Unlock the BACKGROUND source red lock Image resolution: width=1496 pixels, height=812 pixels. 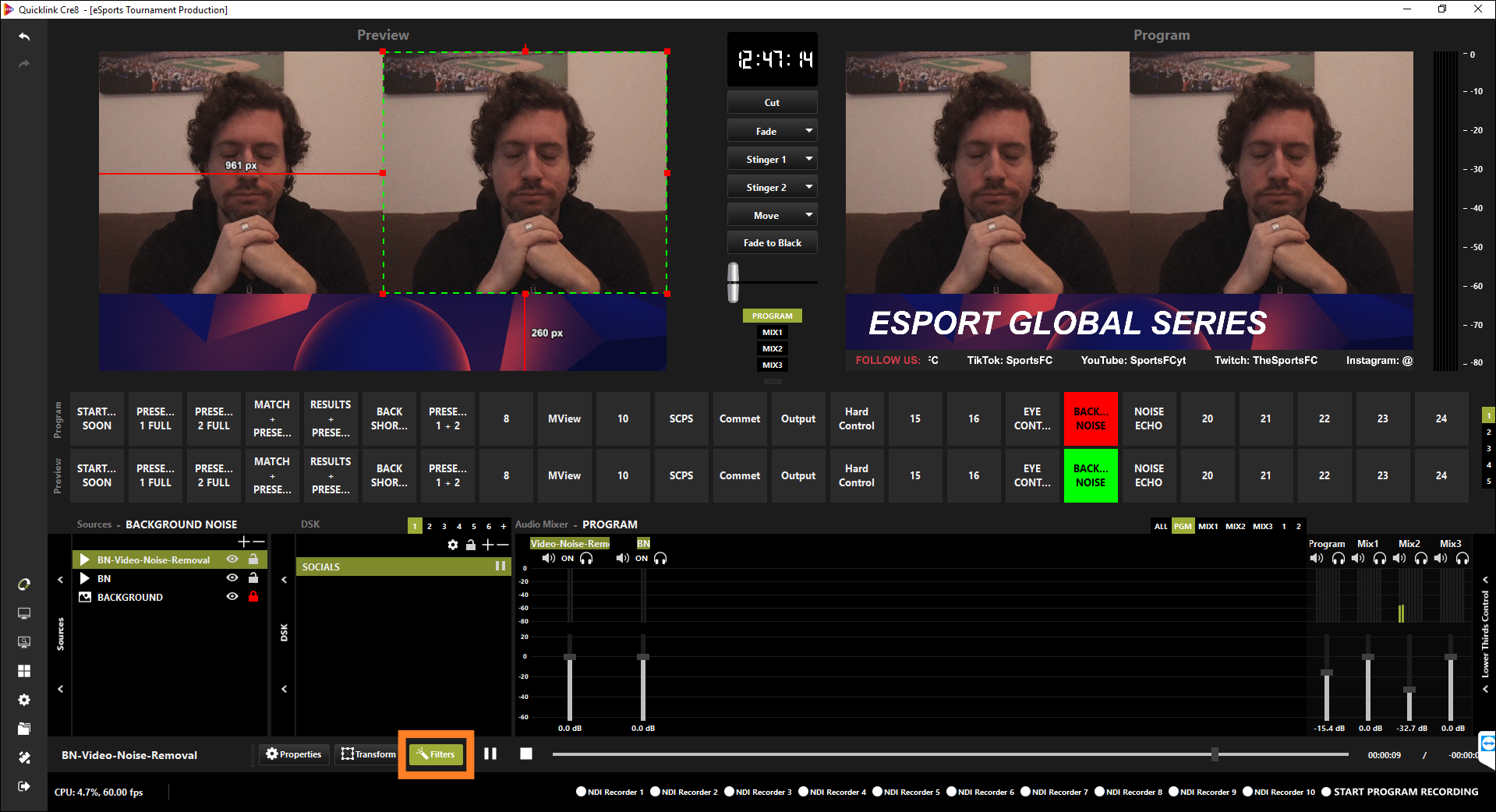pos(253,596)
